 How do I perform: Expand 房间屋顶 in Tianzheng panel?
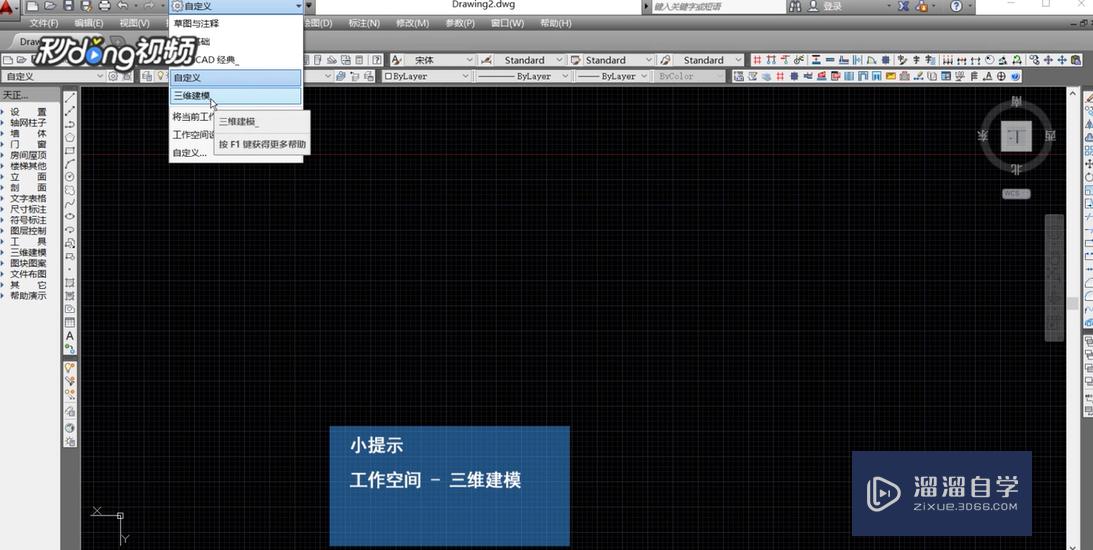tap(28, 155)
